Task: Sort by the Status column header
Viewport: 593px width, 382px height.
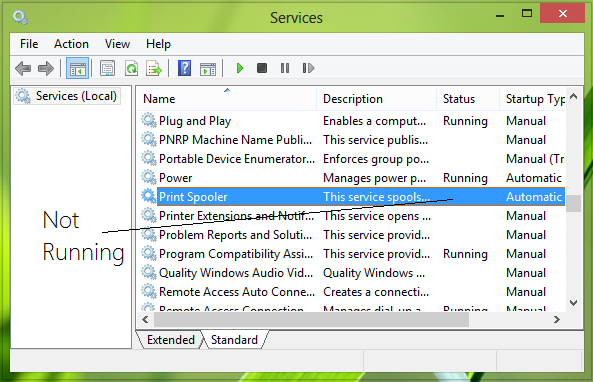Action: [468, 99]
